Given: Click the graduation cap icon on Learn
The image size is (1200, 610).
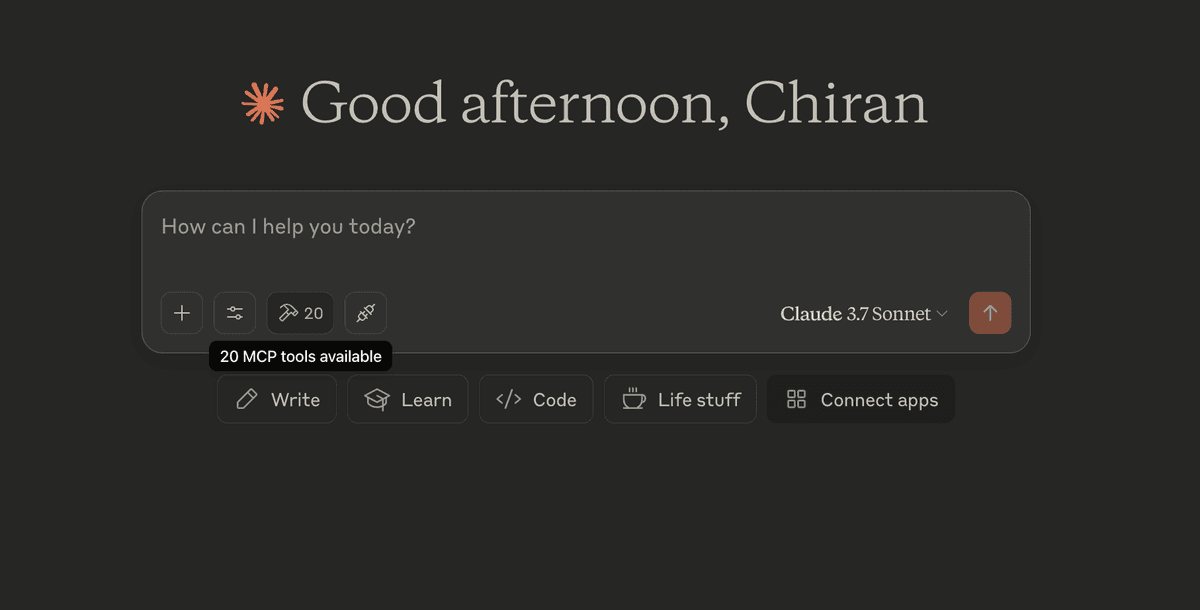Looking at the screenshot, I should [377, 400].
